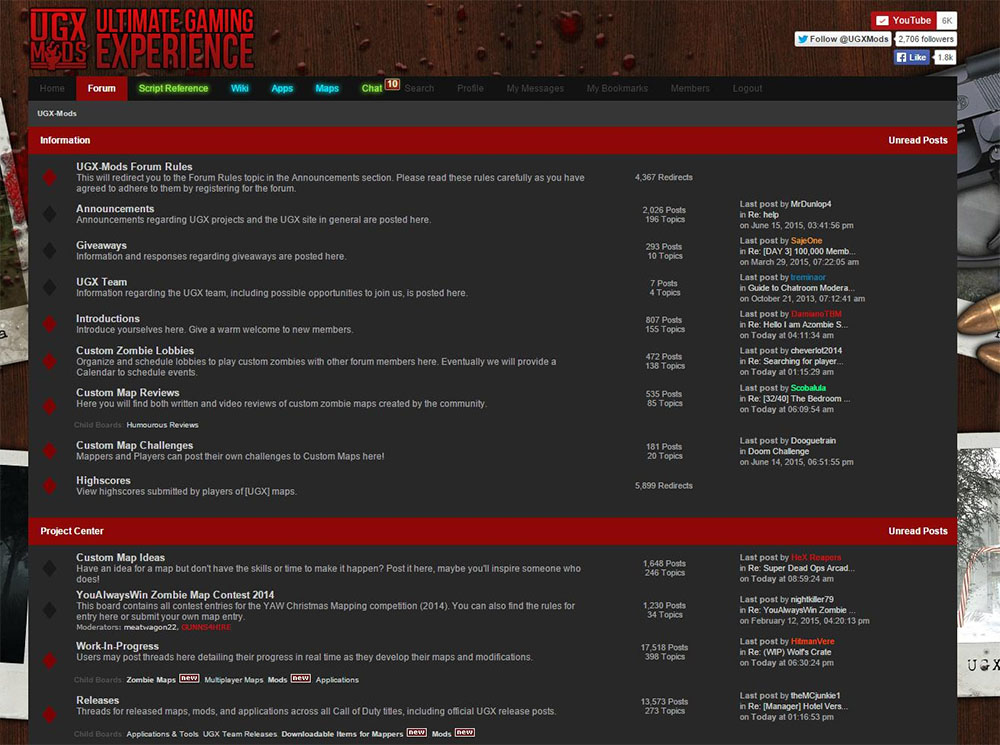
Task: Open My Messages in the navigation
Action: tap(535, 89)
